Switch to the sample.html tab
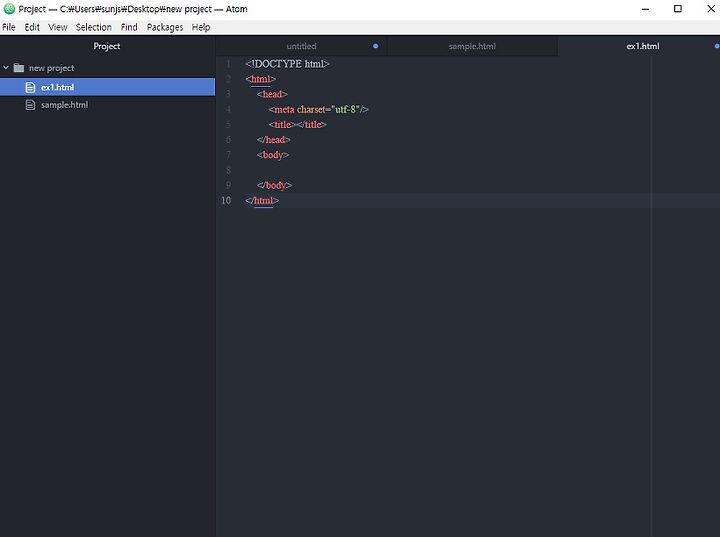 pyautogui.click(x=472, y=46)
